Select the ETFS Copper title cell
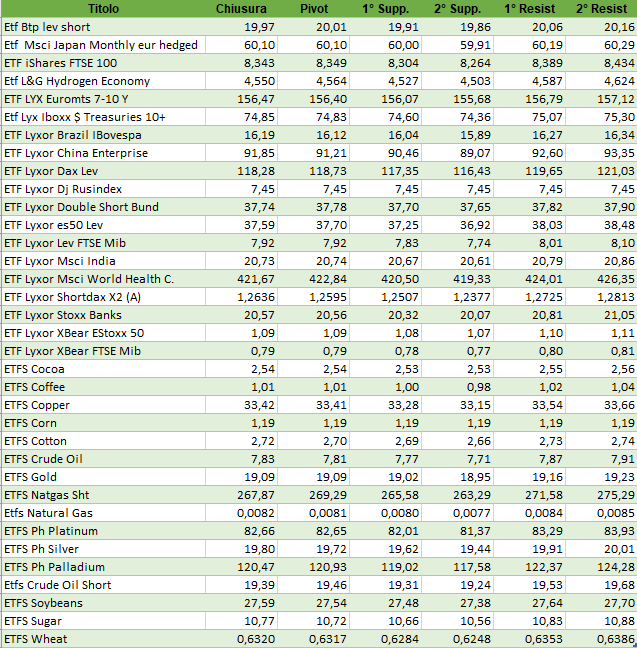This screenshot has height=648, width=637. coord(103,405)
